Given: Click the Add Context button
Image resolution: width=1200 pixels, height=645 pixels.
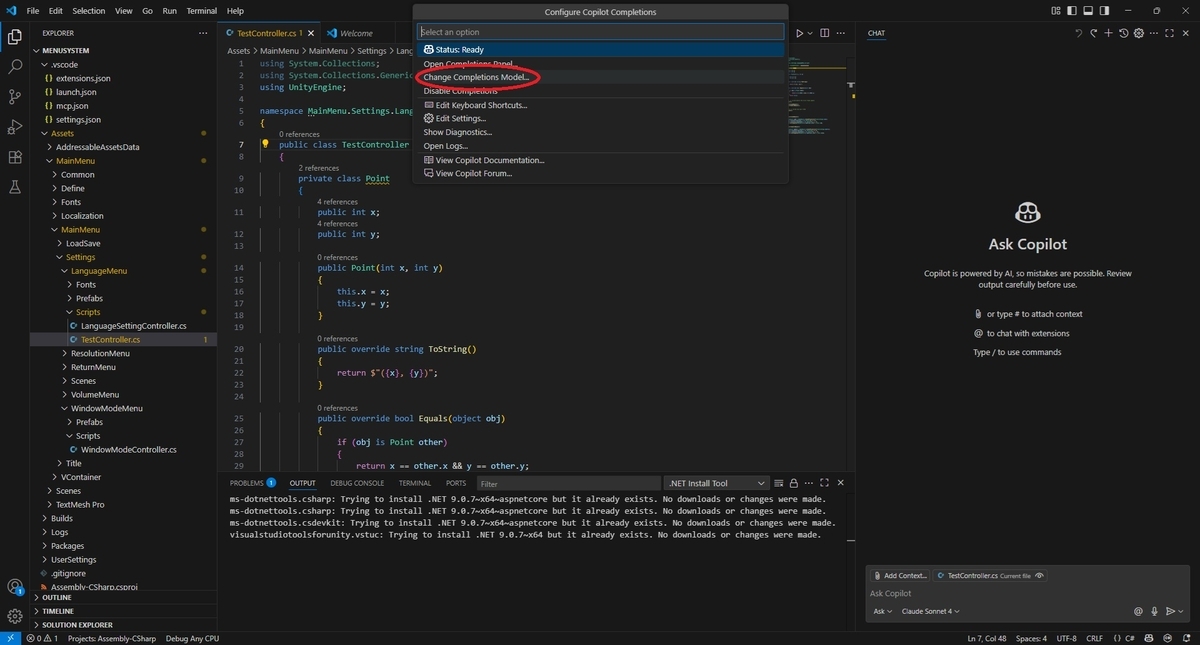Looking at the screenshot, I should click(x=900, y=576).
